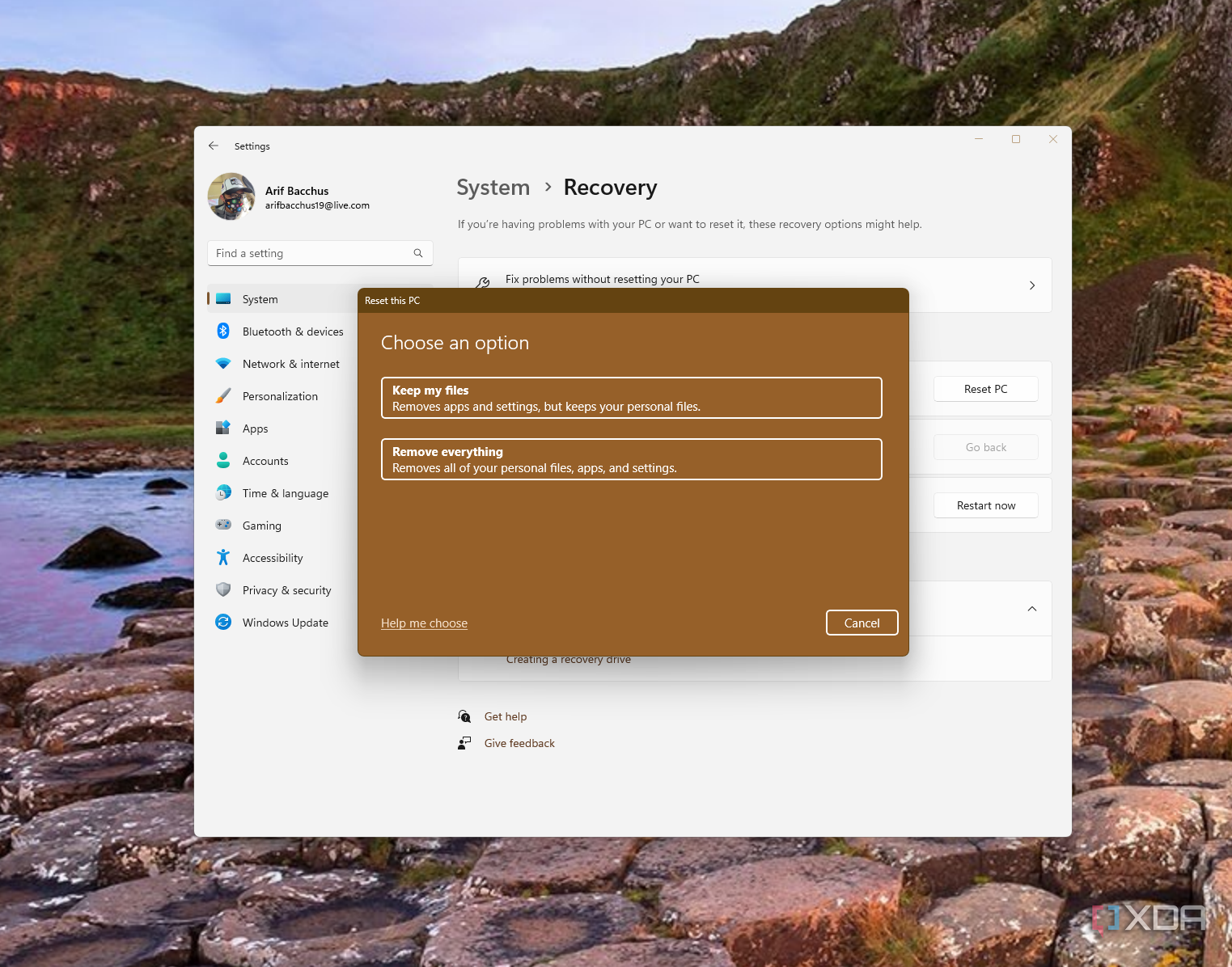
Task: Select the System icon in the sidebar
Action: 222,298
